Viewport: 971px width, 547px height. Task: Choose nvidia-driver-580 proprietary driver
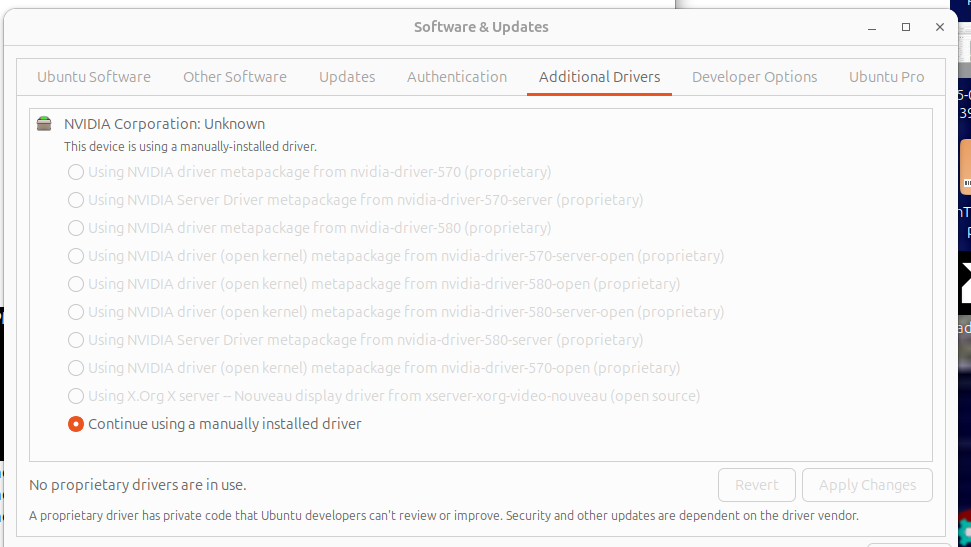click(x=76, y=228)
